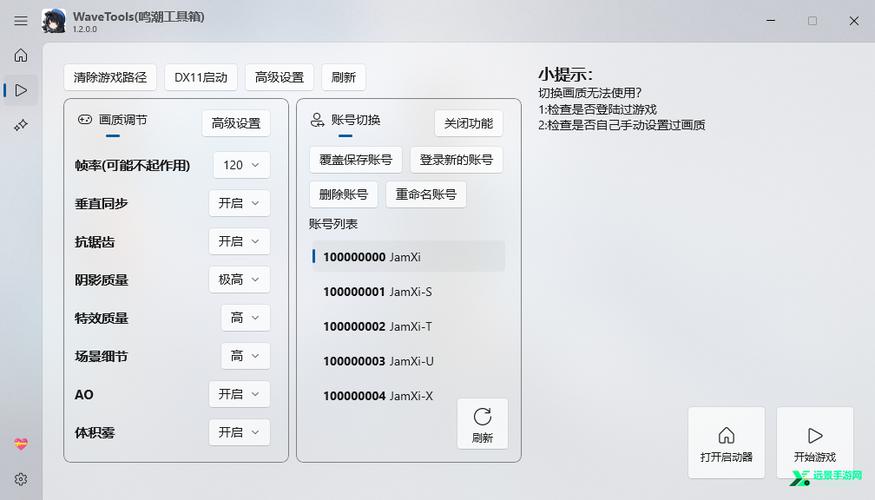Click tip text 1:检查是否登陆过游戏
This screenshot has height=500, width=875.
[597, 109]
